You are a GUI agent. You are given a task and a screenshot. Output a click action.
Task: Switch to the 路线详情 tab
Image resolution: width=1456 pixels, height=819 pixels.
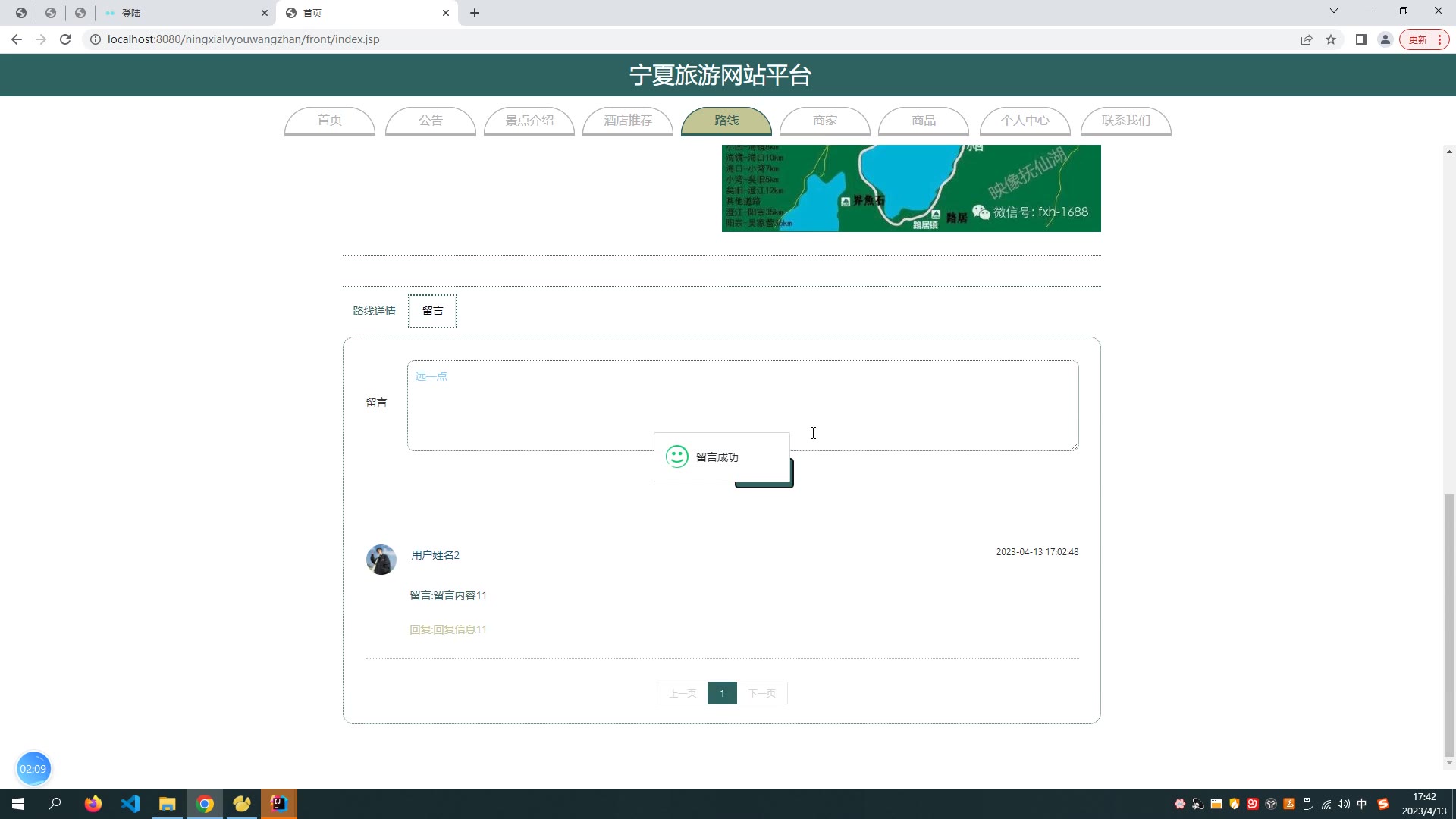coord(374,311)
